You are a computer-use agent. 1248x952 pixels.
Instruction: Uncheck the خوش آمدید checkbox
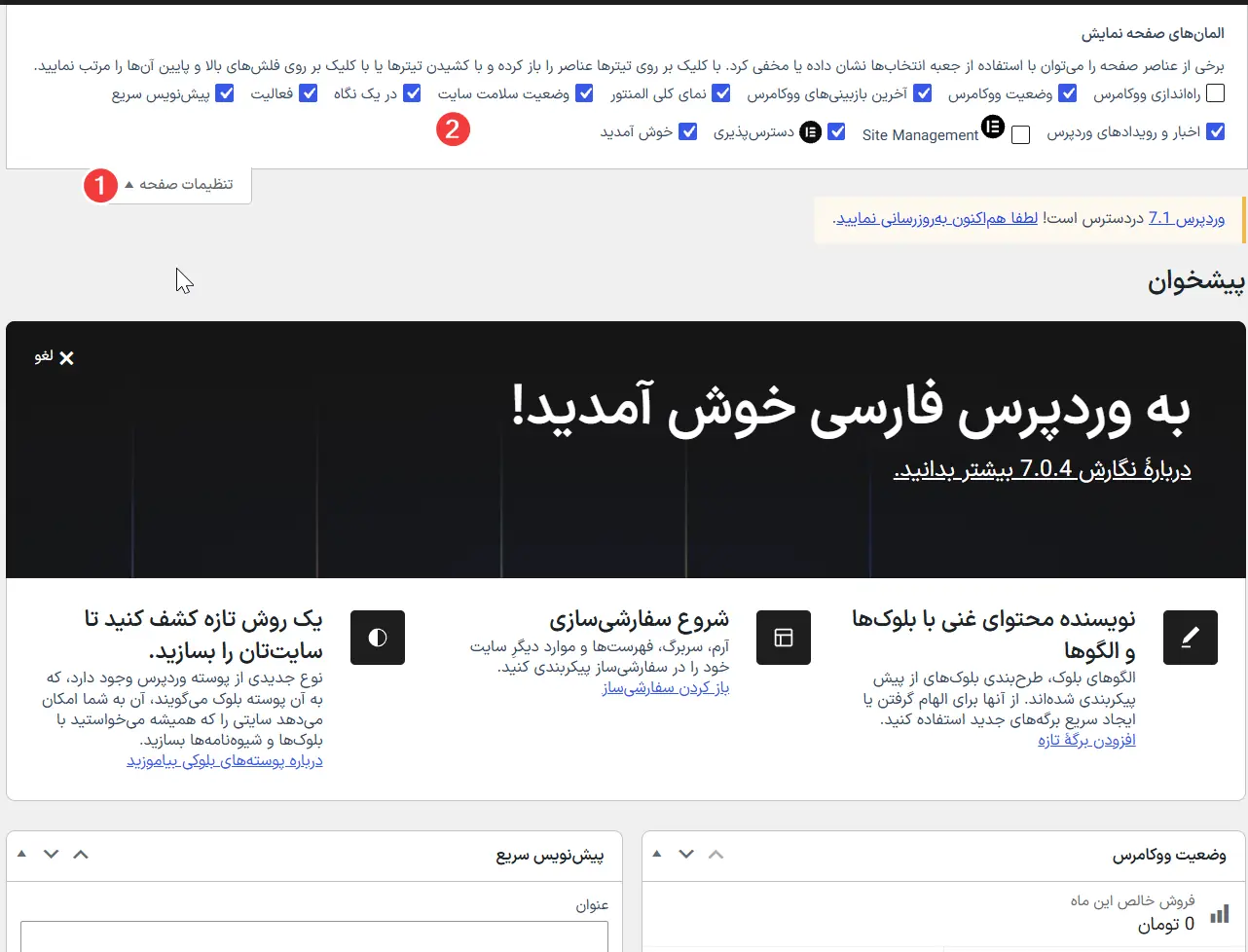(688, 131)
